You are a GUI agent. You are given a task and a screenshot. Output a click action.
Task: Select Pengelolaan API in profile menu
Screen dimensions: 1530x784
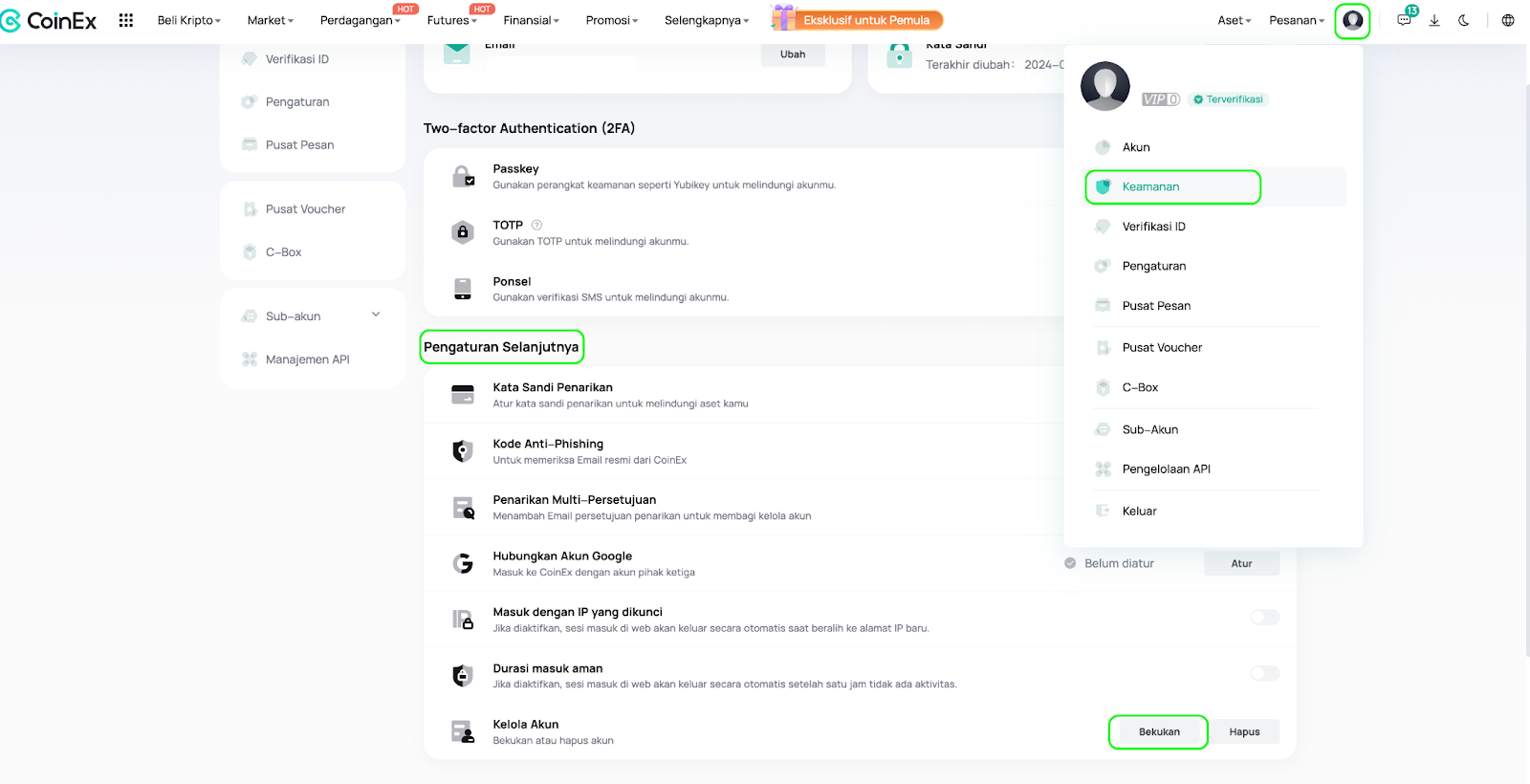pos(1166,469)
